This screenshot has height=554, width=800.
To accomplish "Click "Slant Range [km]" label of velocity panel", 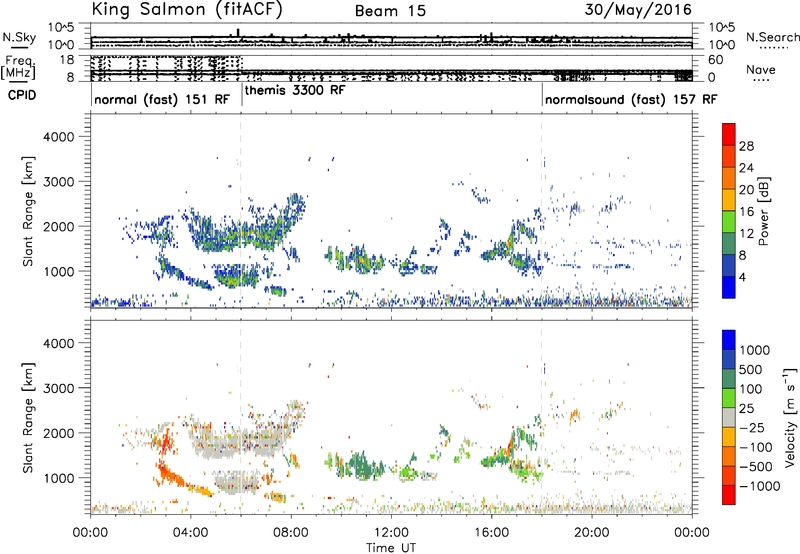I will pos(28,417).
